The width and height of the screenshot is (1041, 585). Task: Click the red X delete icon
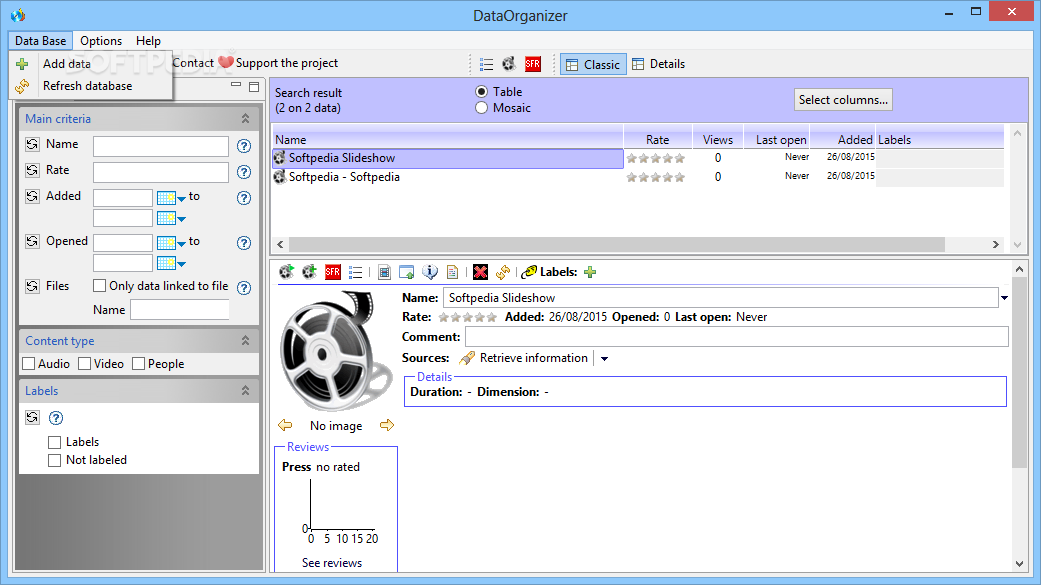(481, 272)
